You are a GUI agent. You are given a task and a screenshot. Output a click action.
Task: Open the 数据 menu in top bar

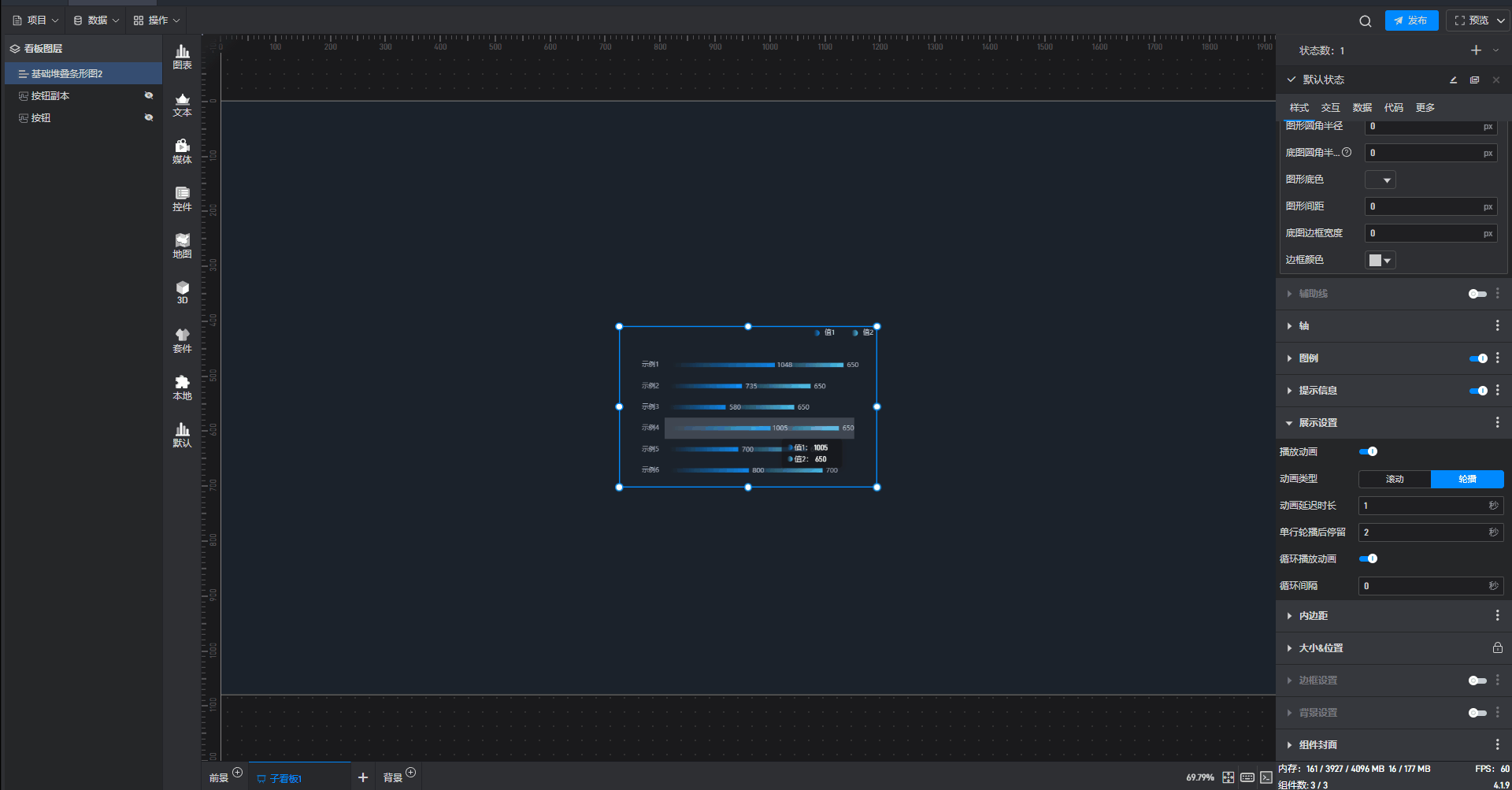[x=96, y=20]
